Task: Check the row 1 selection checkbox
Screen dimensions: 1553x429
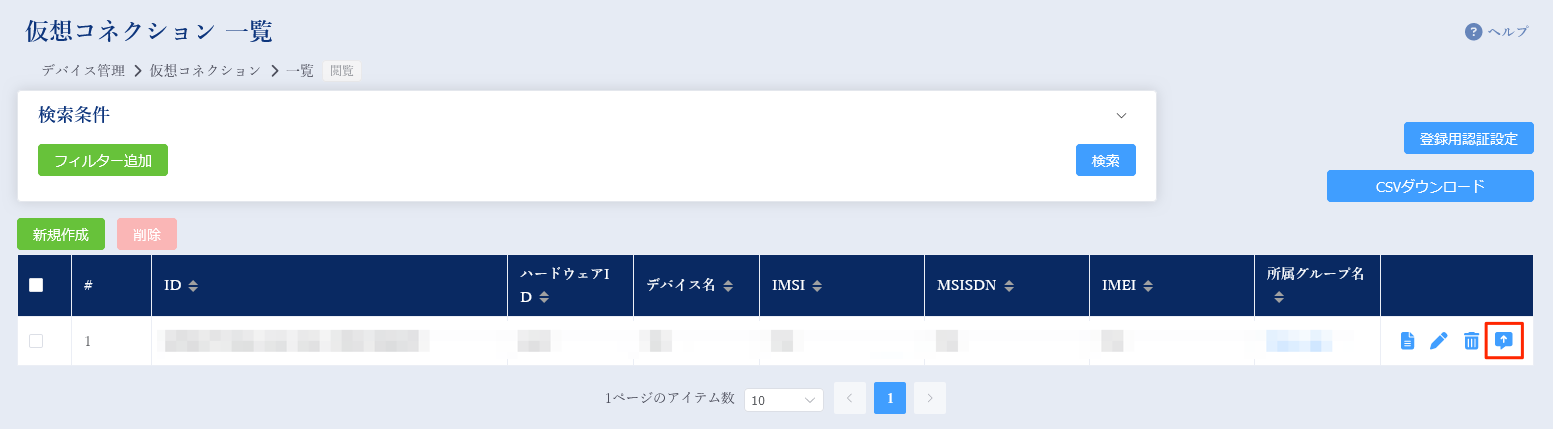Action: tap(36, 341)
